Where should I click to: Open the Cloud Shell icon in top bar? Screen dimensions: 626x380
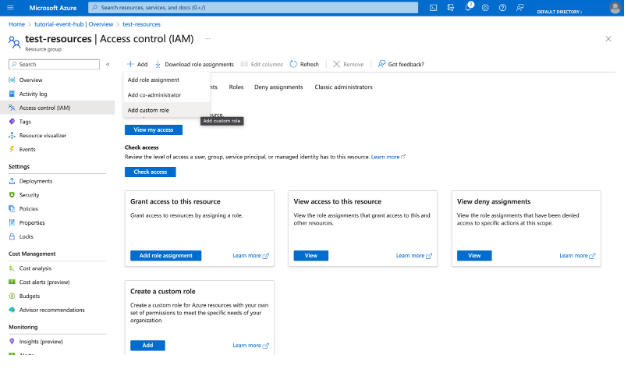click(433, 8)
